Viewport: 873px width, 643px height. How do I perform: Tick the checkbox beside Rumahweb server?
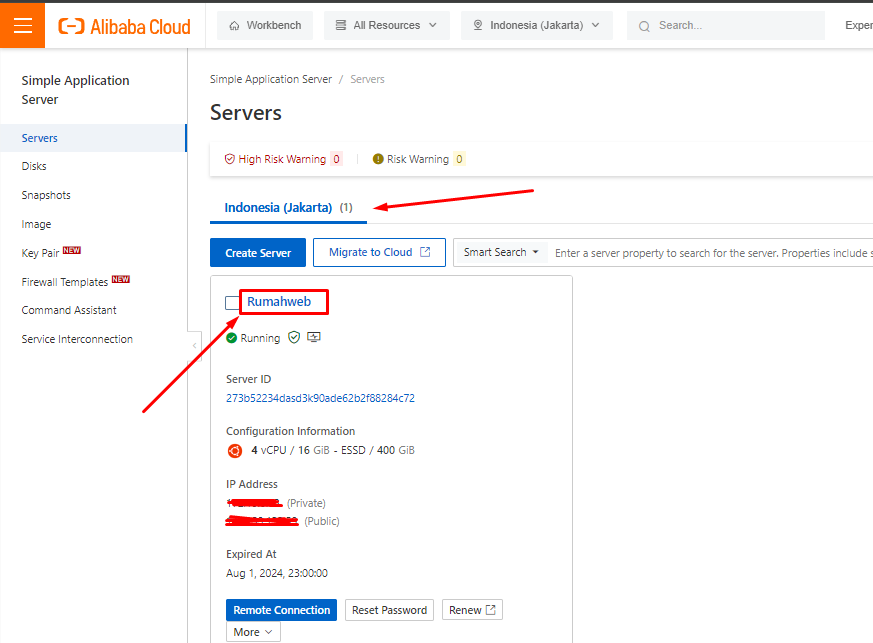coord(231,302)
